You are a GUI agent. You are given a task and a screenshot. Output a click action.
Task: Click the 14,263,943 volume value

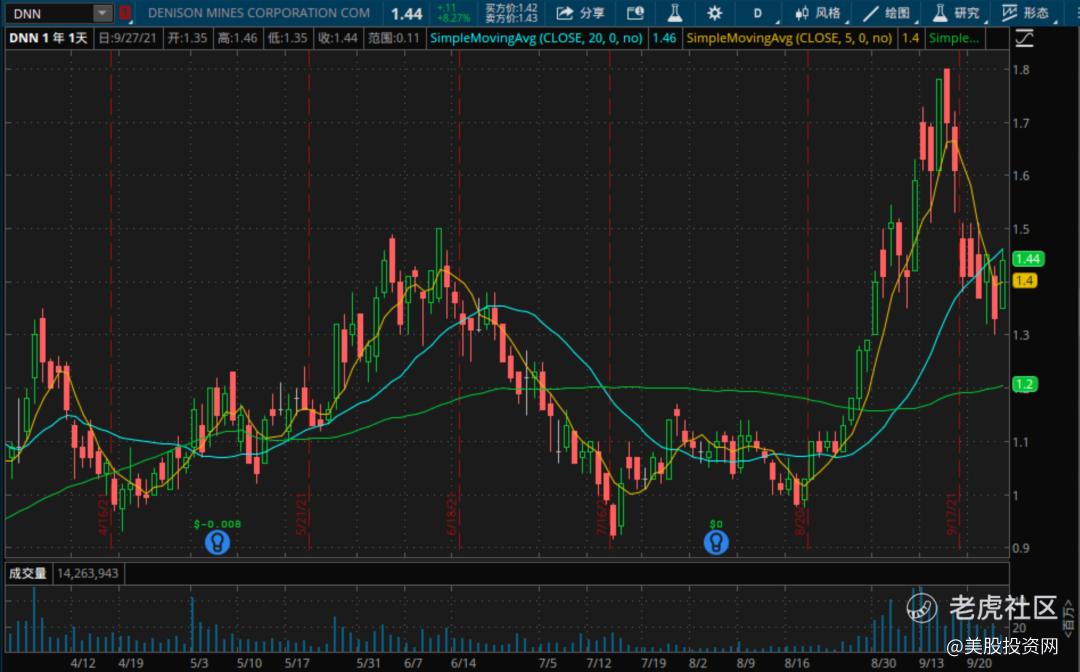pyautogui.click(x=87, y=573)
